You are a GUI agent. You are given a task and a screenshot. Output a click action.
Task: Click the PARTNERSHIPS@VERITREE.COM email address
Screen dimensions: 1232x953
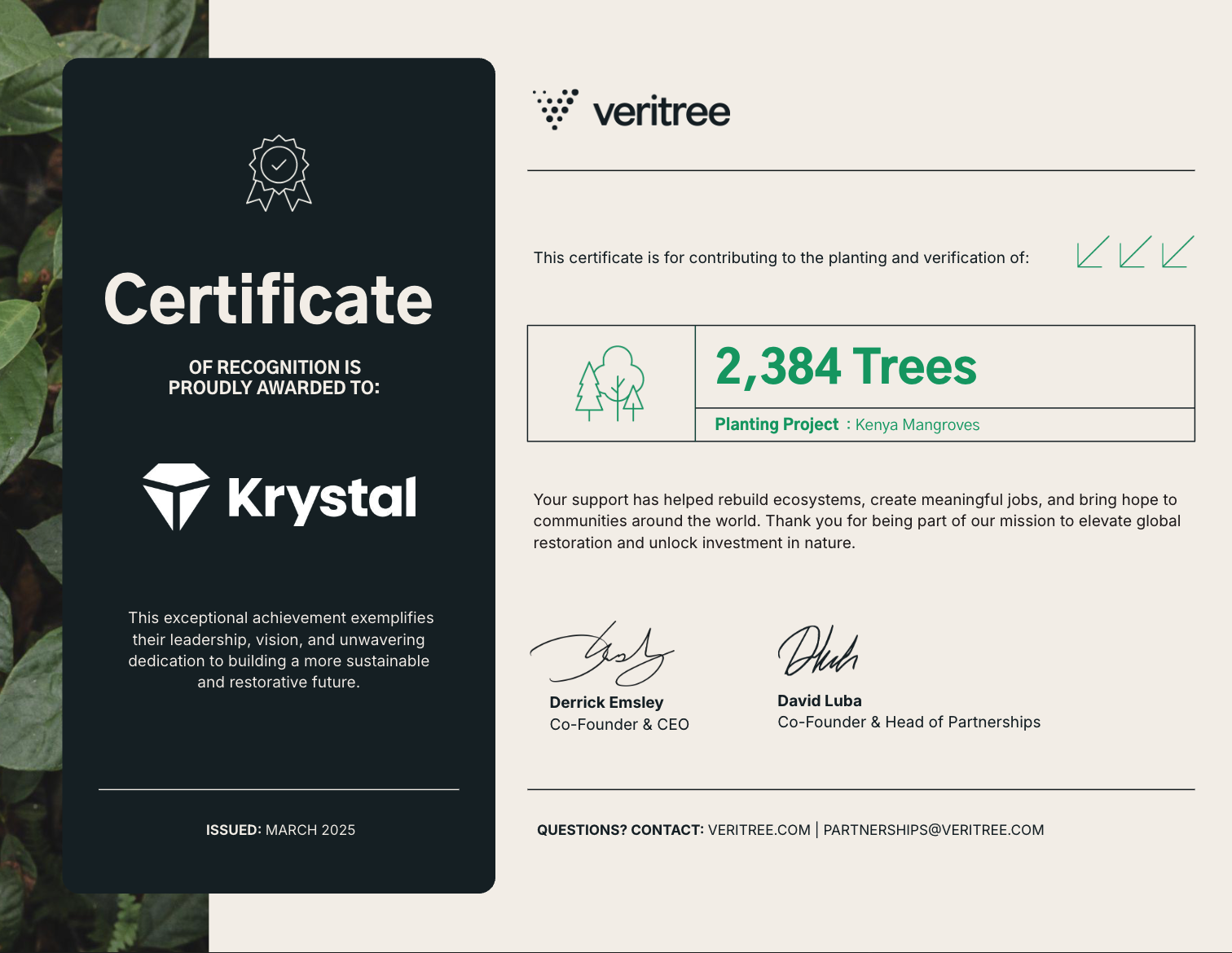click(x=934, y=830)
